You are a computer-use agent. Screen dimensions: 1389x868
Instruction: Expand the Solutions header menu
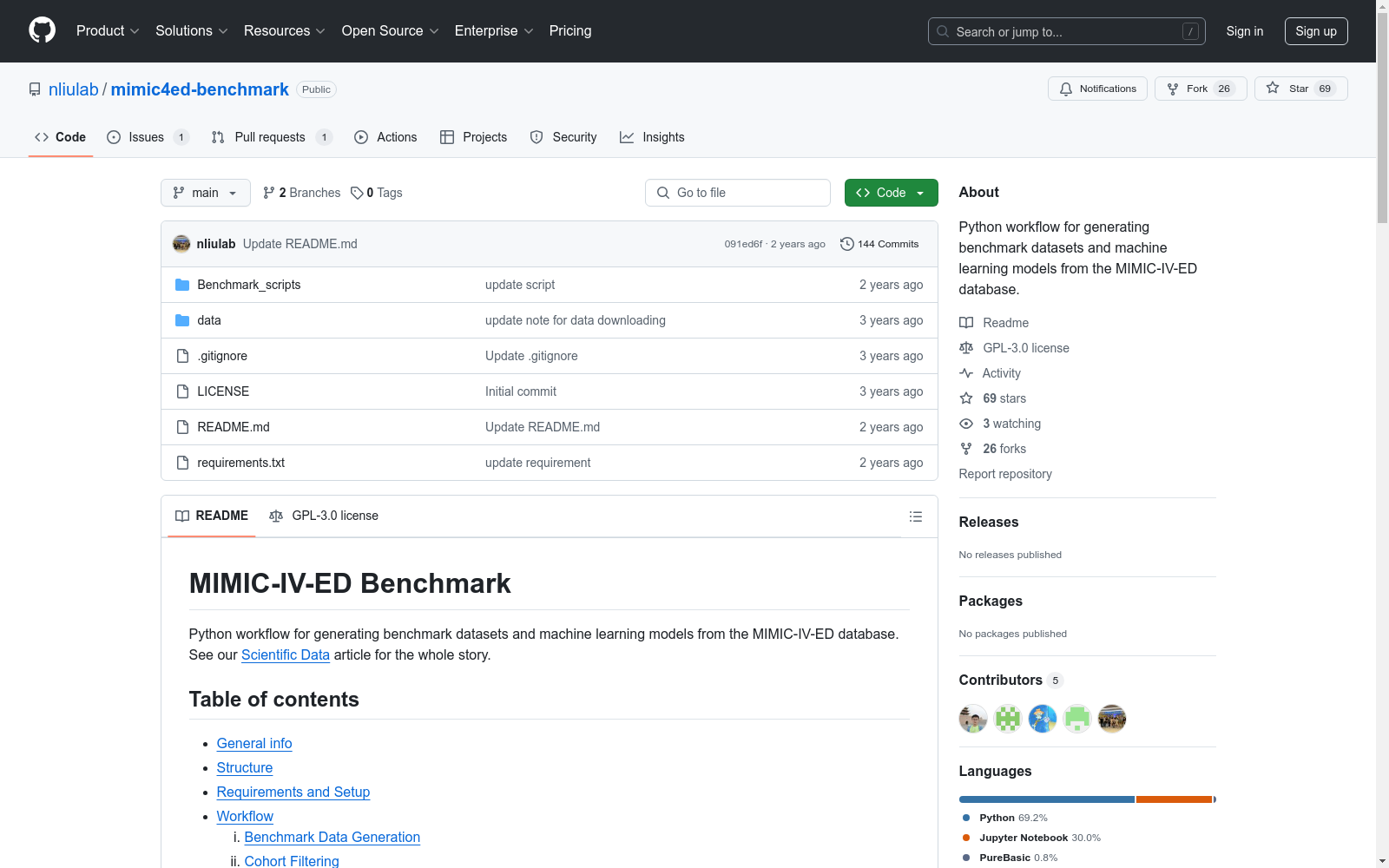pos(192,30)
